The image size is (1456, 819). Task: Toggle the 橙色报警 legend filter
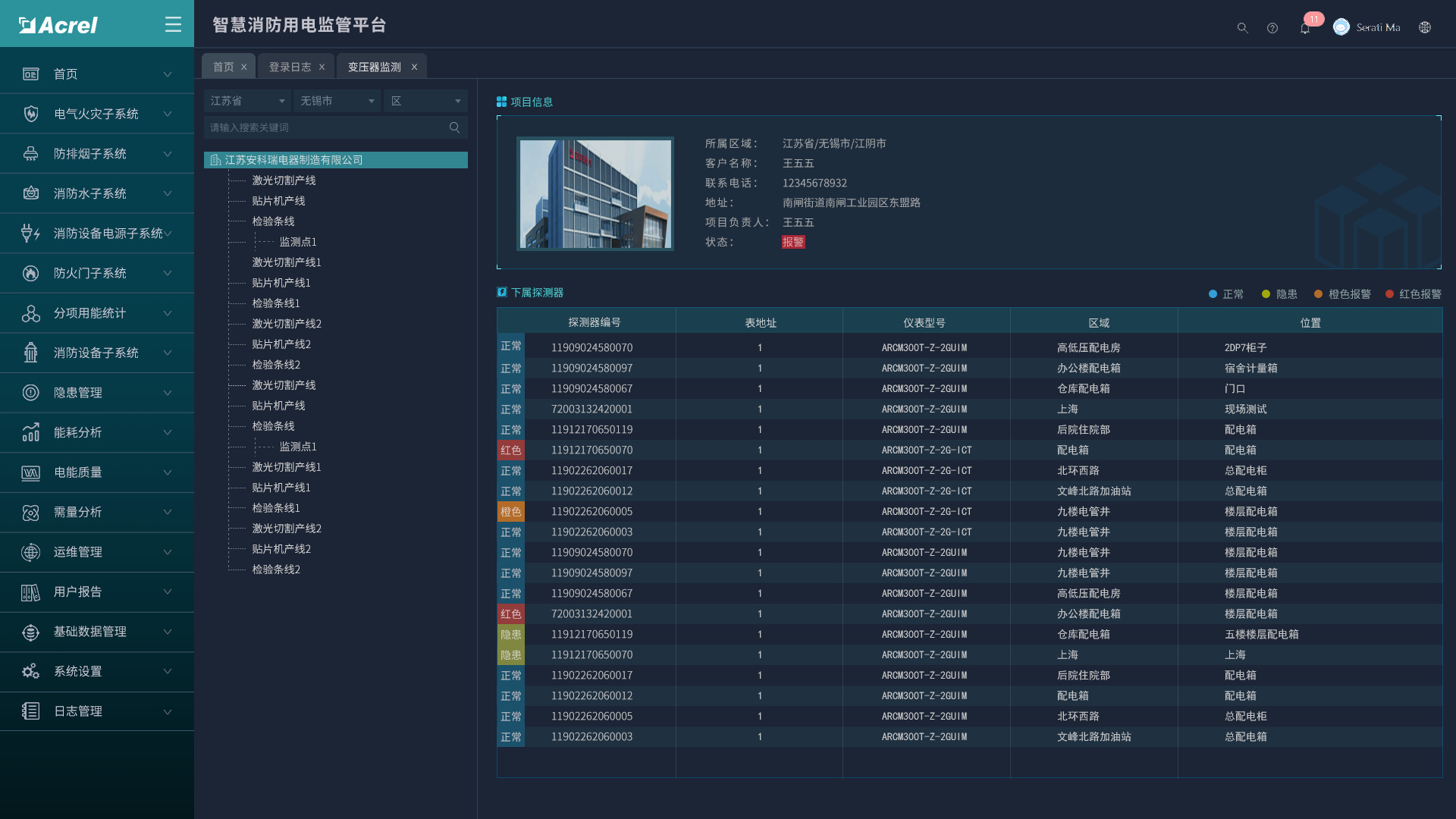1342,294
